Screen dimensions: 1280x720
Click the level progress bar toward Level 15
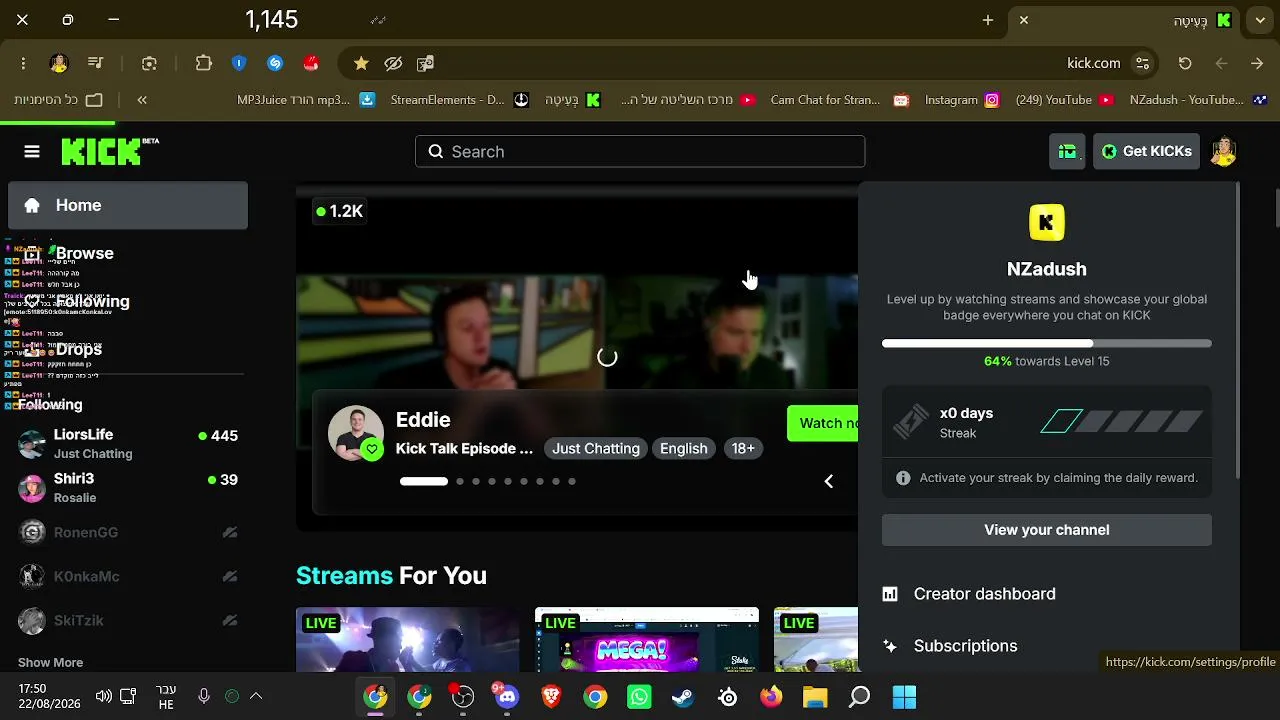[1047, 344]
